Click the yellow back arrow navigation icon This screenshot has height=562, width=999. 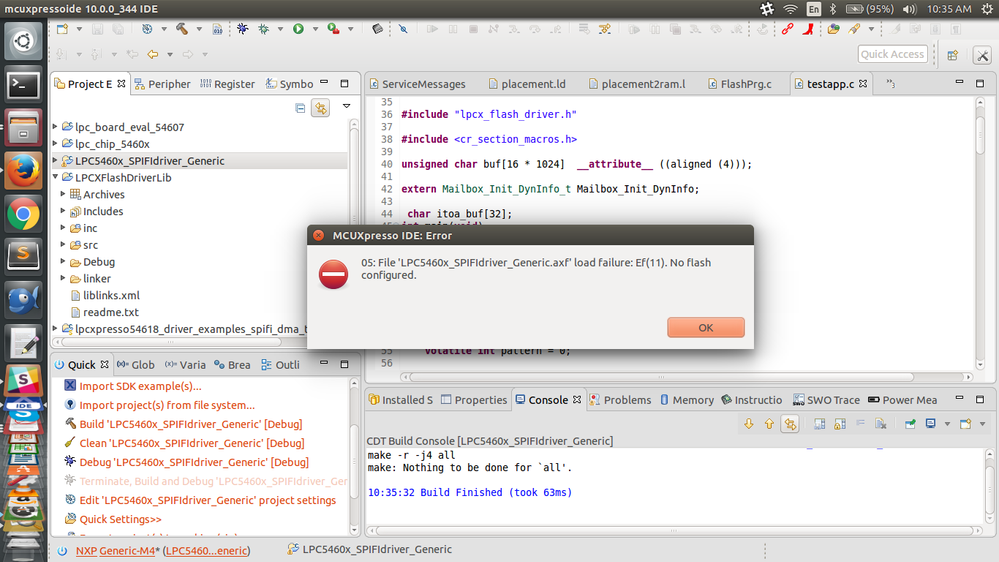pyautogui.click(x=153, y=54)
